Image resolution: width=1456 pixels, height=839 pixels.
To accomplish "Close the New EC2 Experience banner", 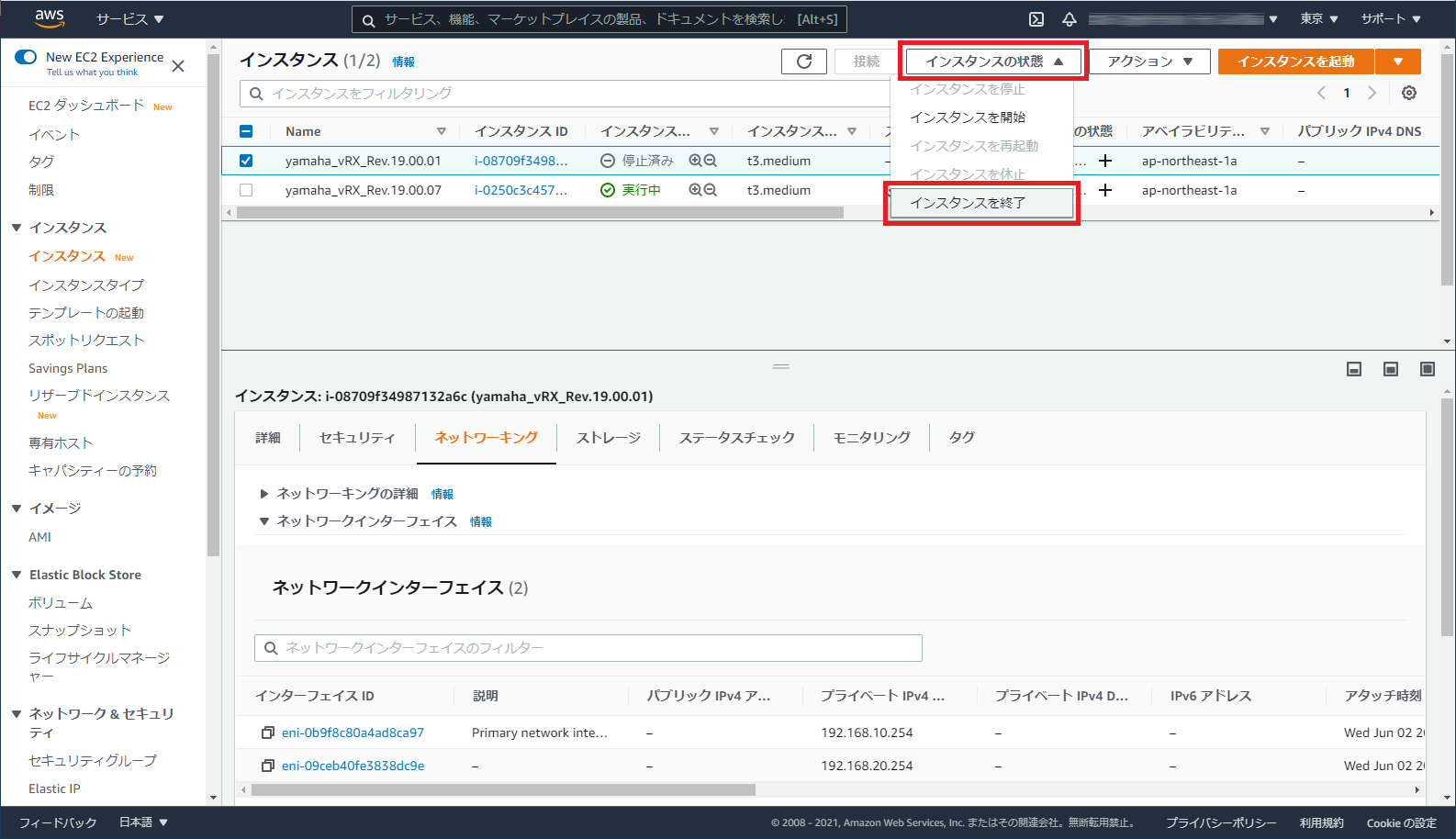I will tap(178, 66).
